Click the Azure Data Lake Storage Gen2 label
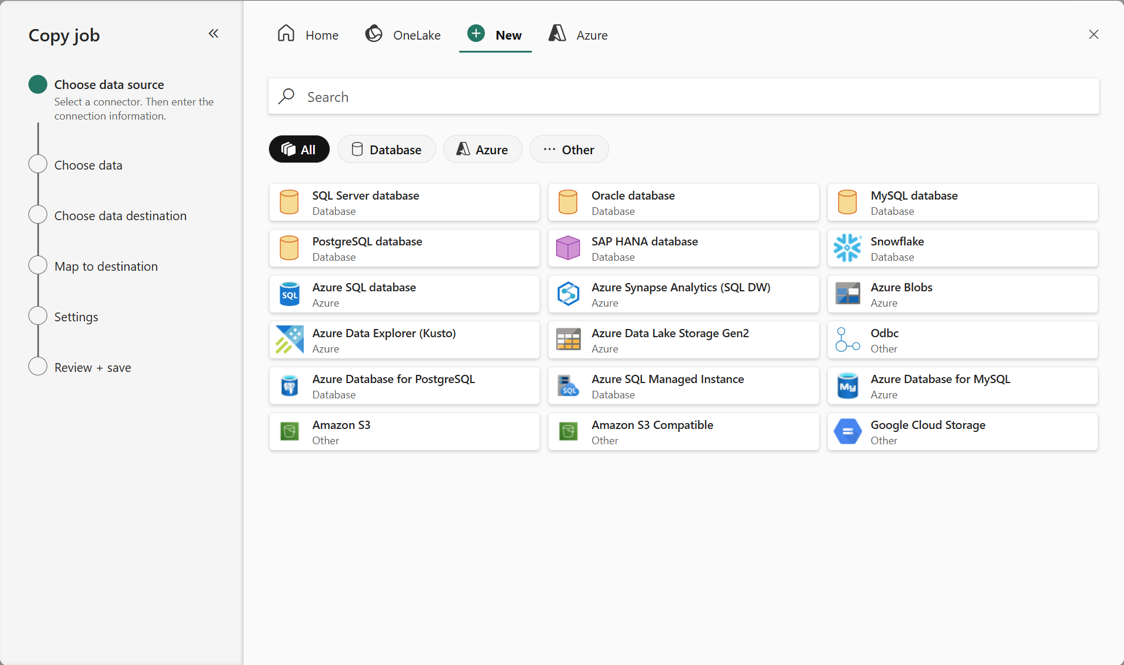Screen dimensions: 1124x665 670,333
